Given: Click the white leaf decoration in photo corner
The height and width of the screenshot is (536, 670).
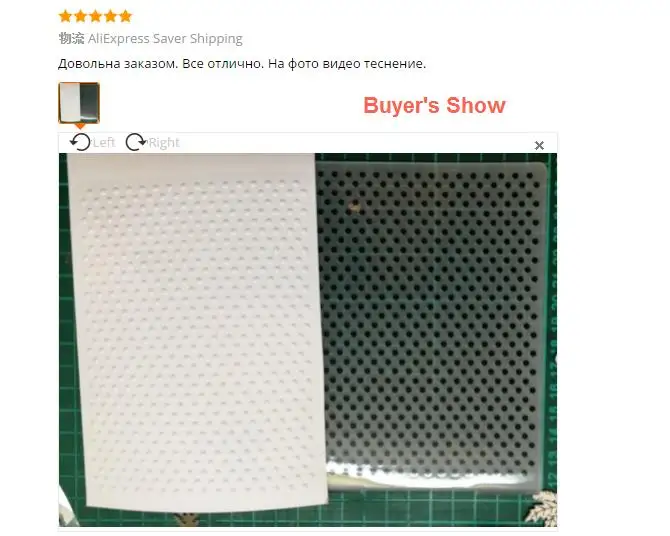Looking at the screenshot, I should (541, 508).
